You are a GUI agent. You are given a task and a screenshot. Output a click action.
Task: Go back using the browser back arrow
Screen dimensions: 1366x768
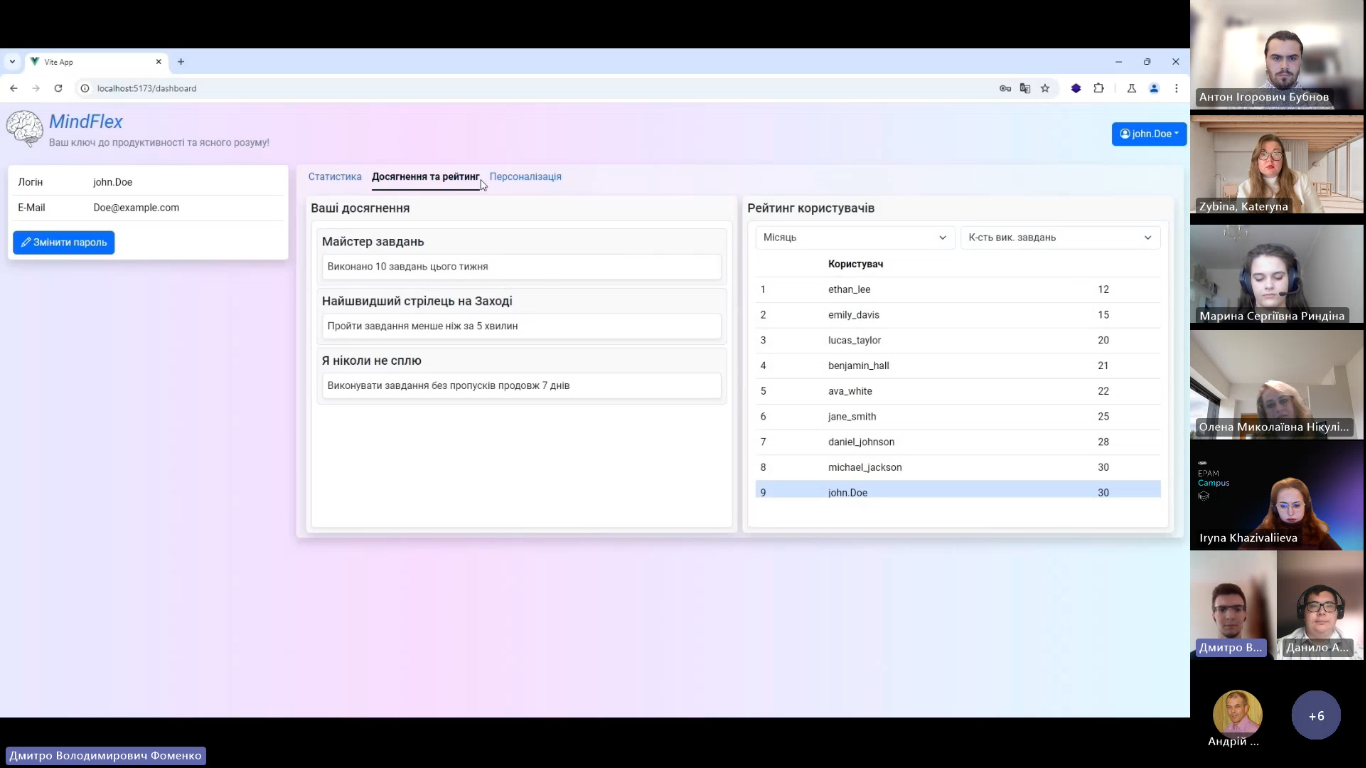[x=14, y=88]
